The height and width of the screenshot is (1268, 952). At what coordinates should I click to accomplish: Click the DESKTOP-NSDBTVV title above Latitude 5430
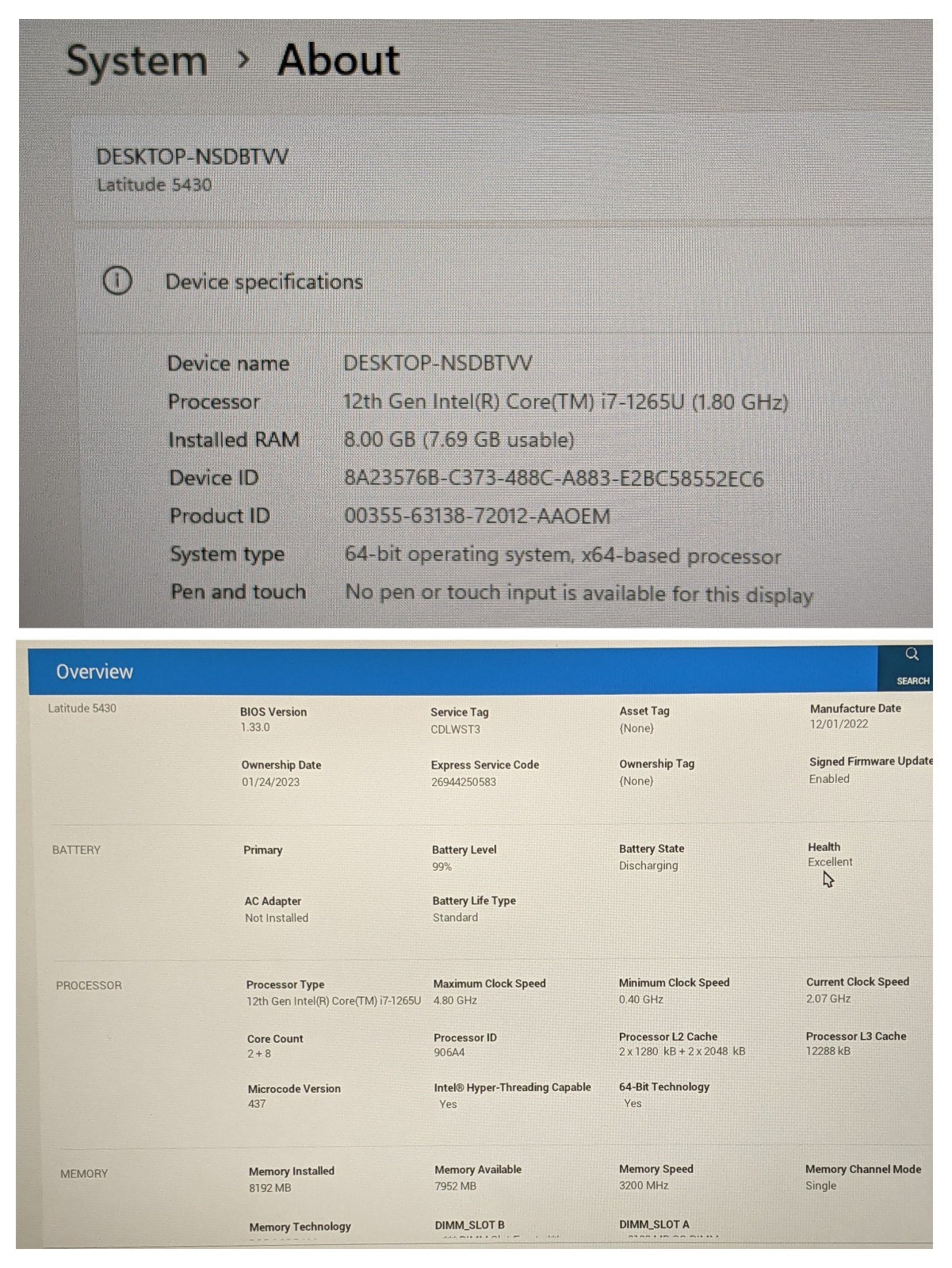coord(193,156)
